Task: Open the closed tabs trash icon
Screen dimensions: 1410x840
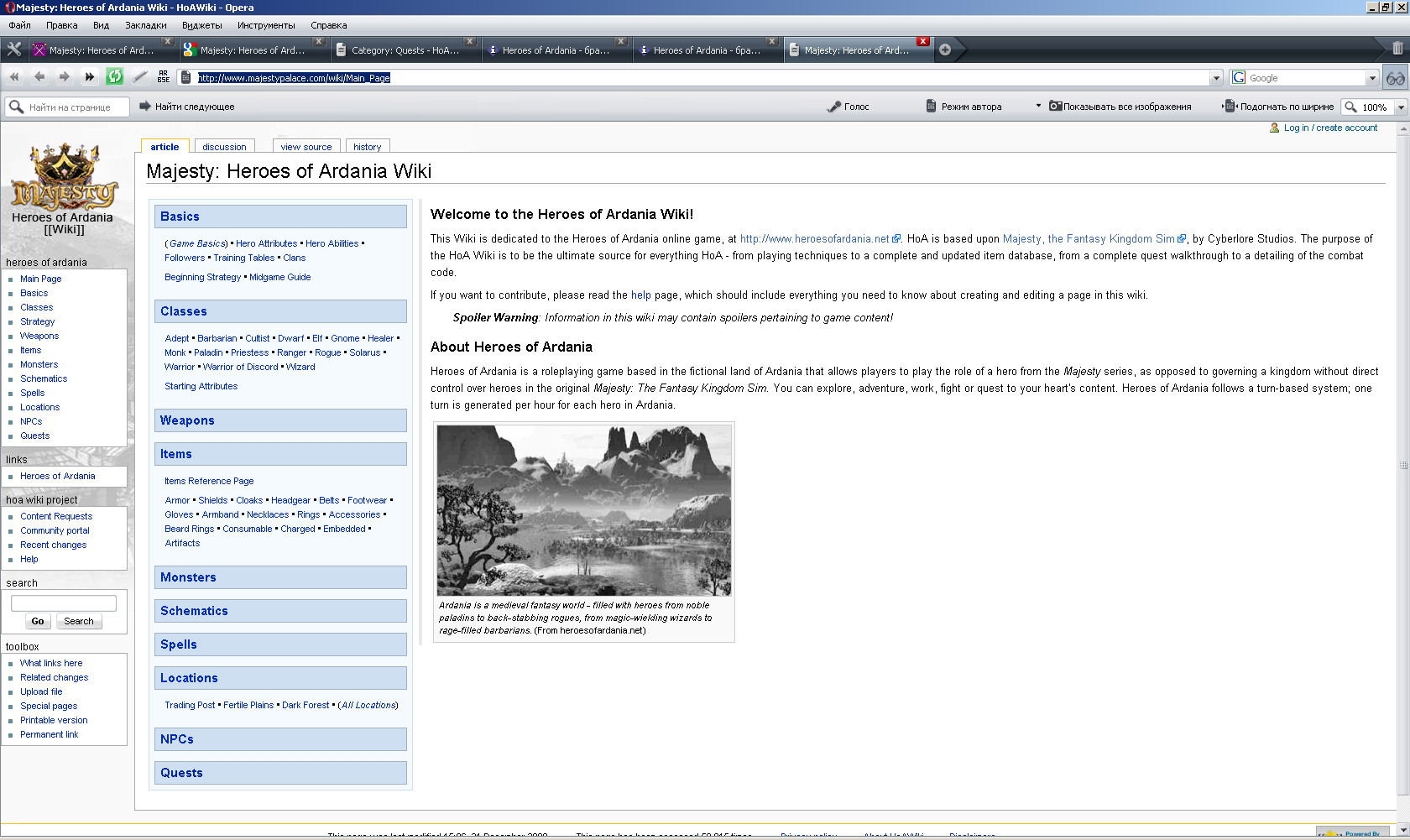Action: pyautogui.click(x=1397, y=49)
